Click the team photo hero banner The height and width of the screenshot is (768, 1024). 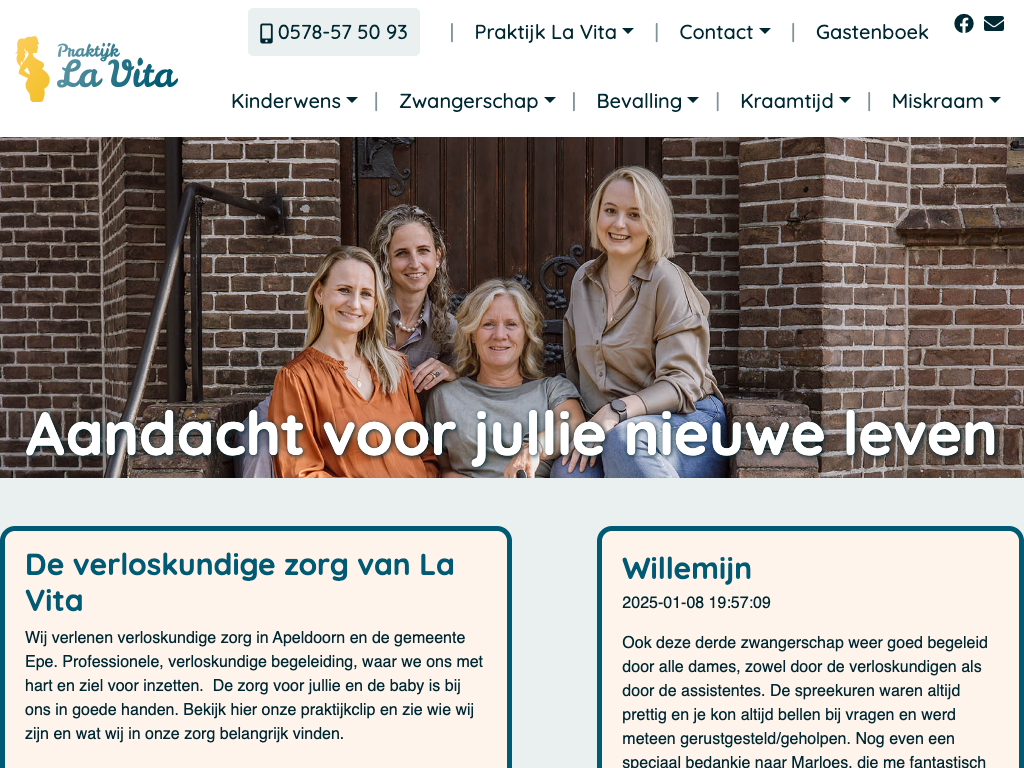[x=512, y=307]
